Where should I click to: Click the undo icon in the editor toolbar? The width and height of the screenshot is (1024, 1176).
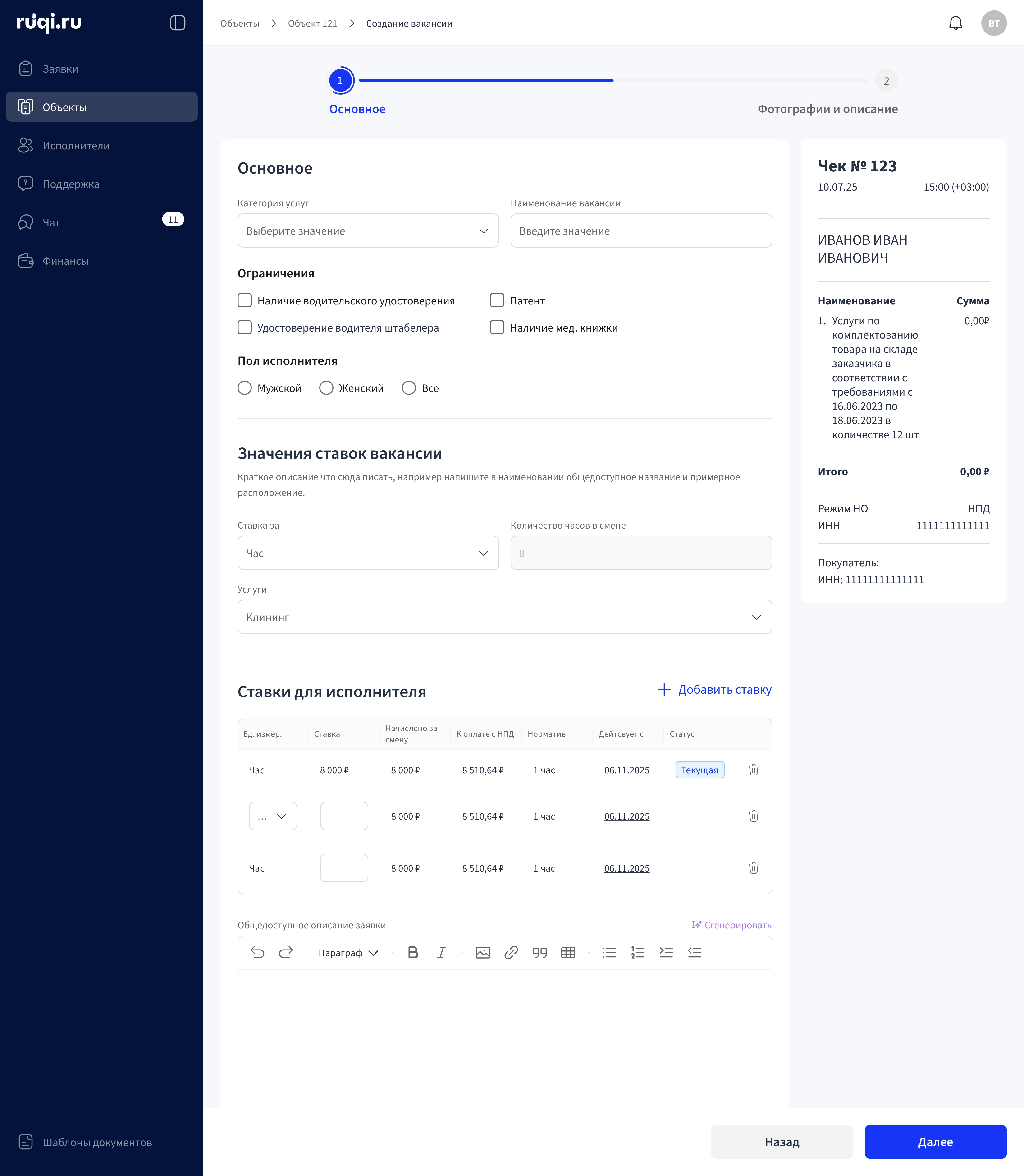coord(258,952)
